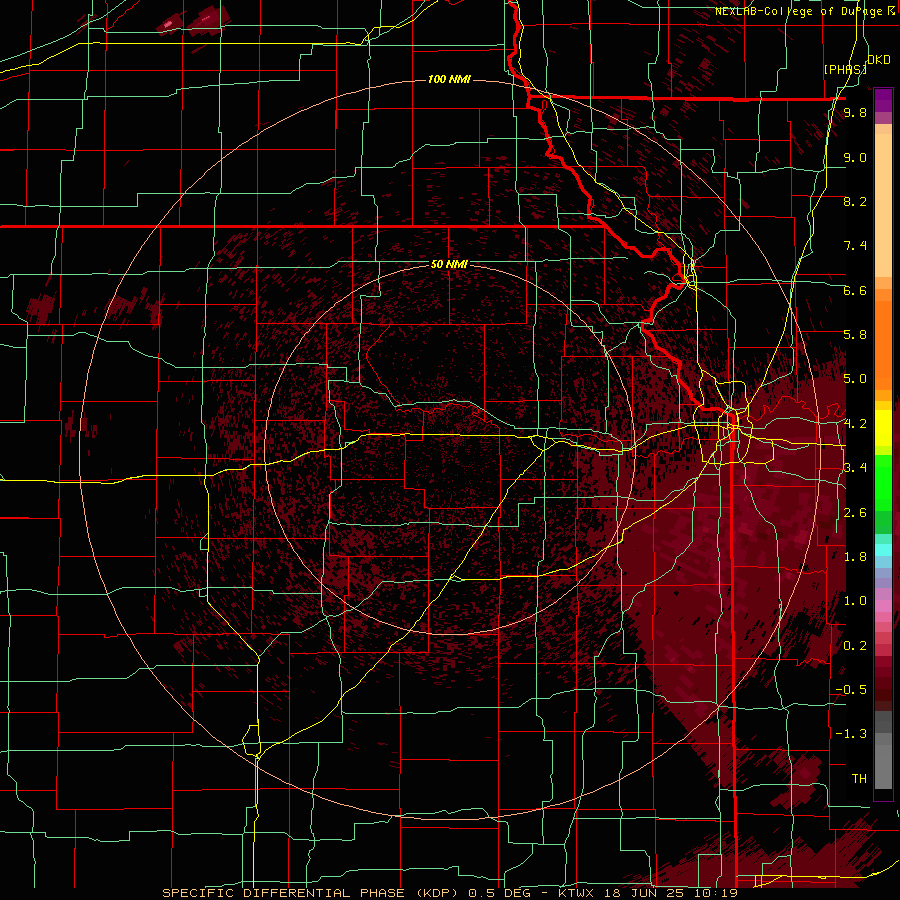
Task: Click the 1.8 value on the scale
Action: [x=855, y=557]
